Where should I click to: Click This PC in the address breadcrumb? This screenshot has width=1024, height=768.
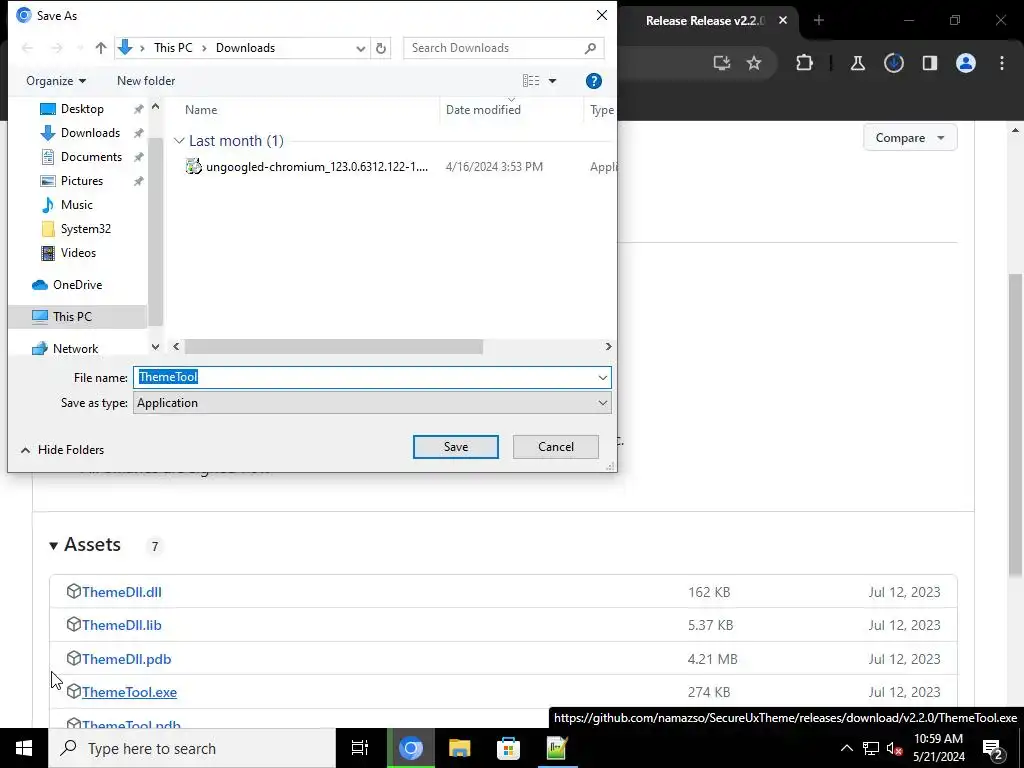(173, 48)
